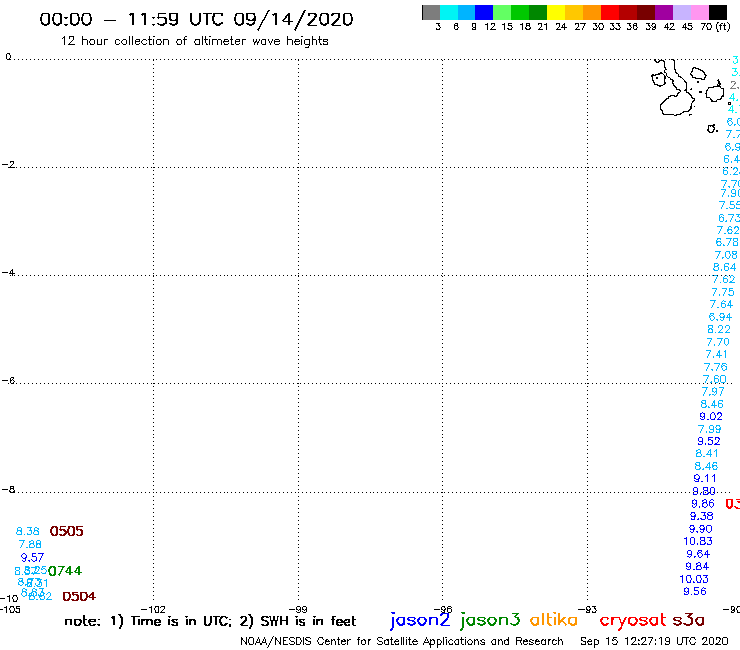Select the NOAA/NESDIS credit line
This screenshot has height=650, width=740.
coord(402,641)
